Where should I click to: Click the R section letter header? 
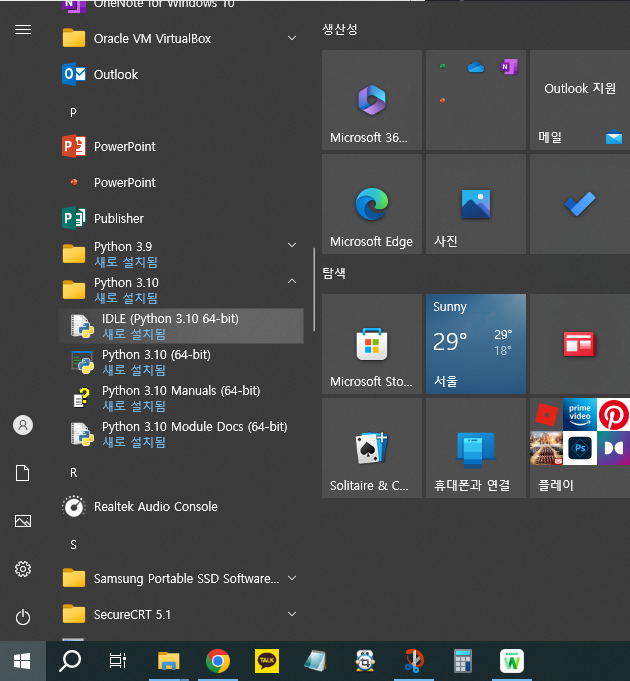[73, 473]
